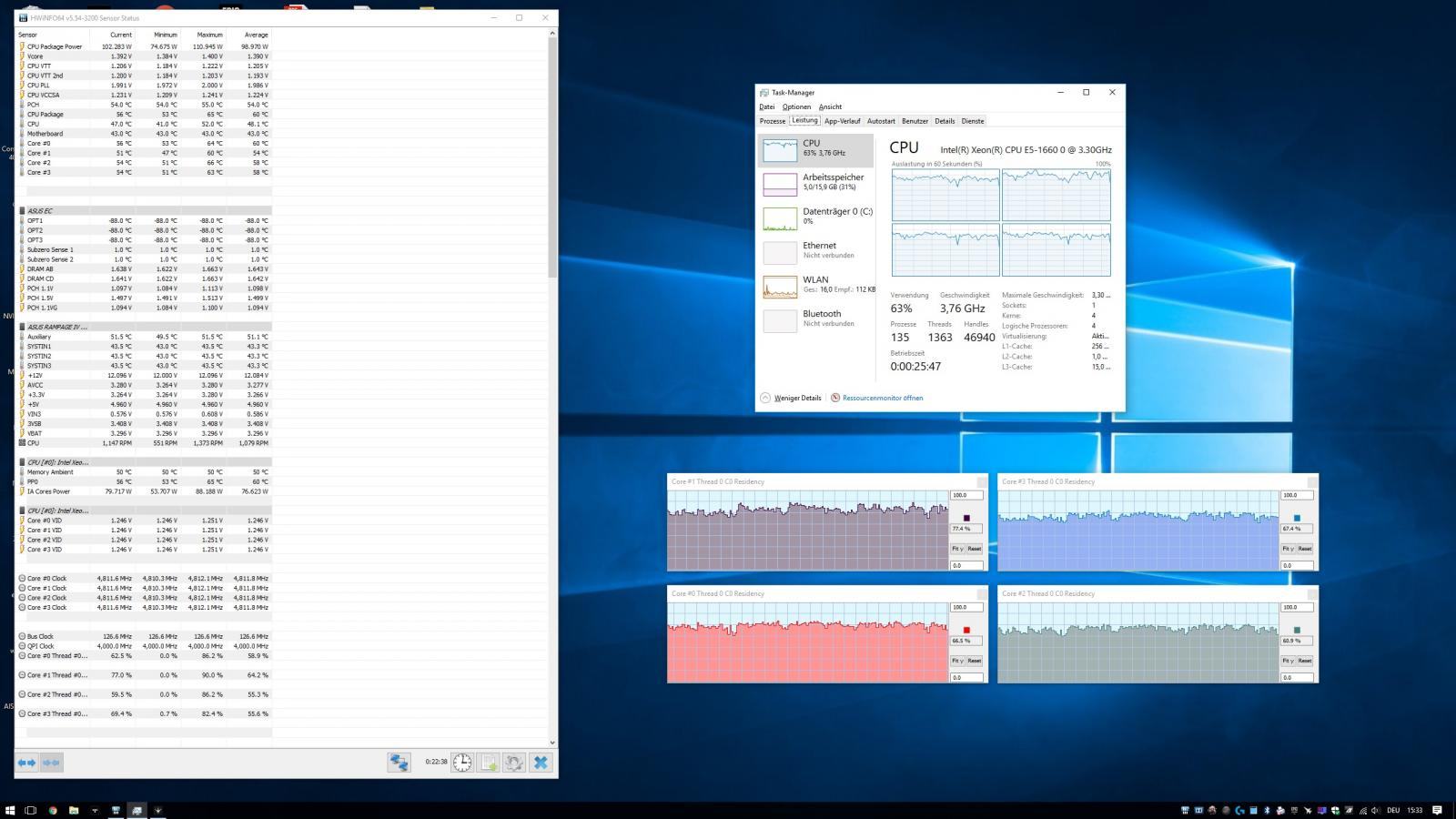Click the Wi-Fi network icon in system tray

(x=1362, y=810)
